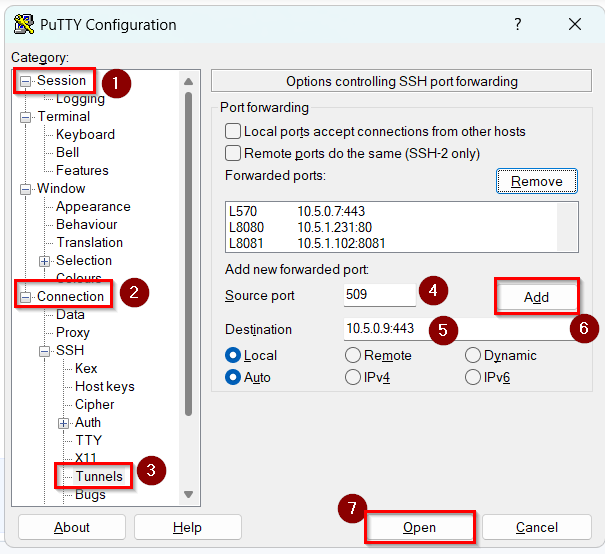Open the Logging category
This screenshot has width=605, height=554.
pos(80,98)
